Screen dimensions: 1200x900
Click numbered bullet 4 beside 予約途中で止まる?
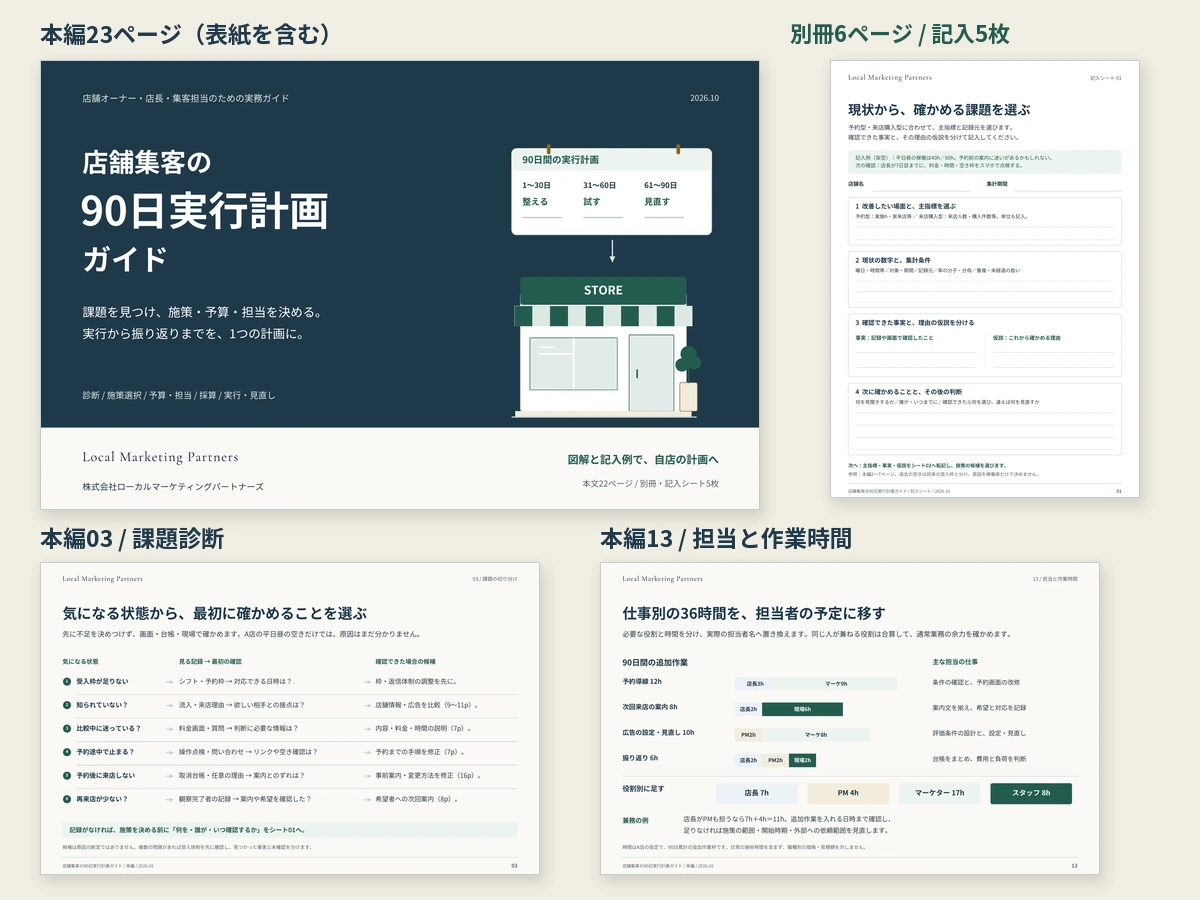67,751
